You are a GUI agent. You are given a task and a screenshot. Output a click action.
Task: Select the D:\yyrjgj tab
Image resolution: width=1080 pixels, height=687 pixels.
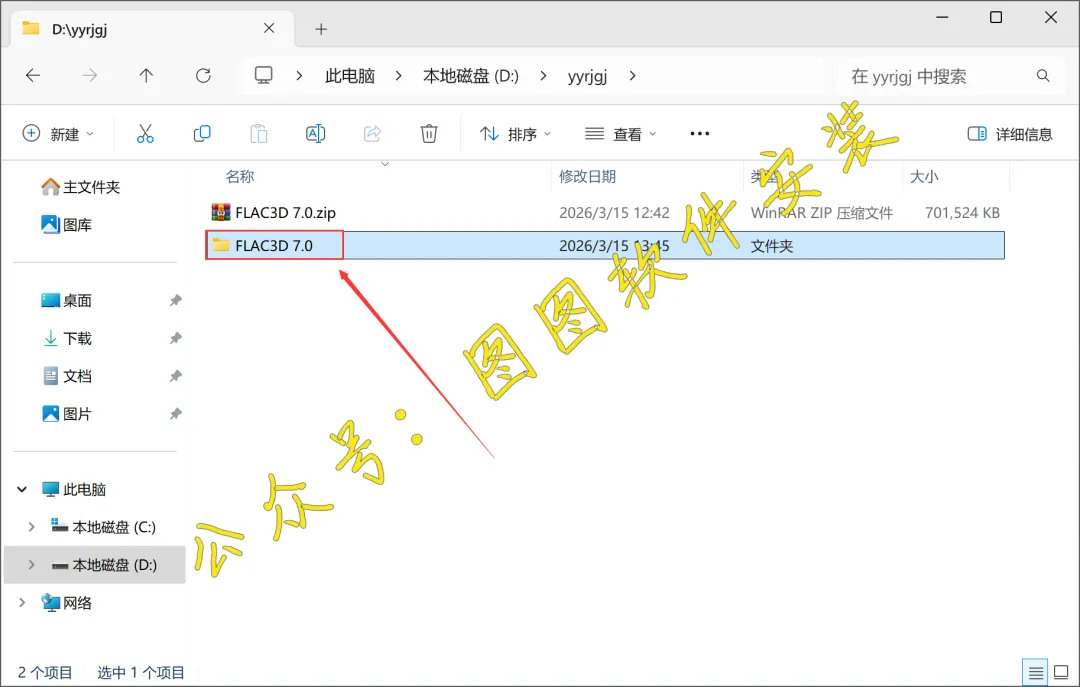(151, 29)
